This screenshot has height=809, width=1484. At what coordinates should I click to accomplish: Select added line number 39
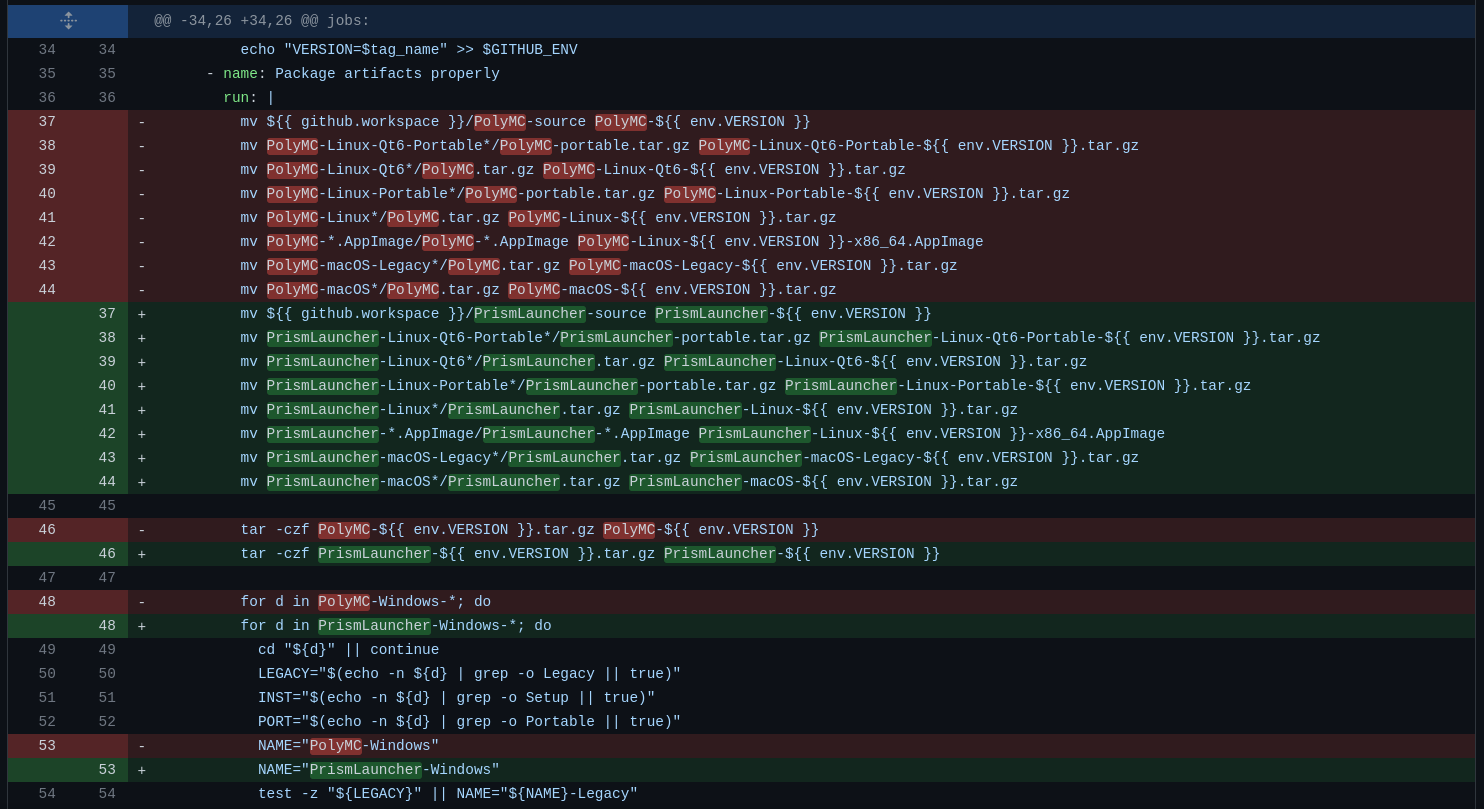(x=107, y=362)
